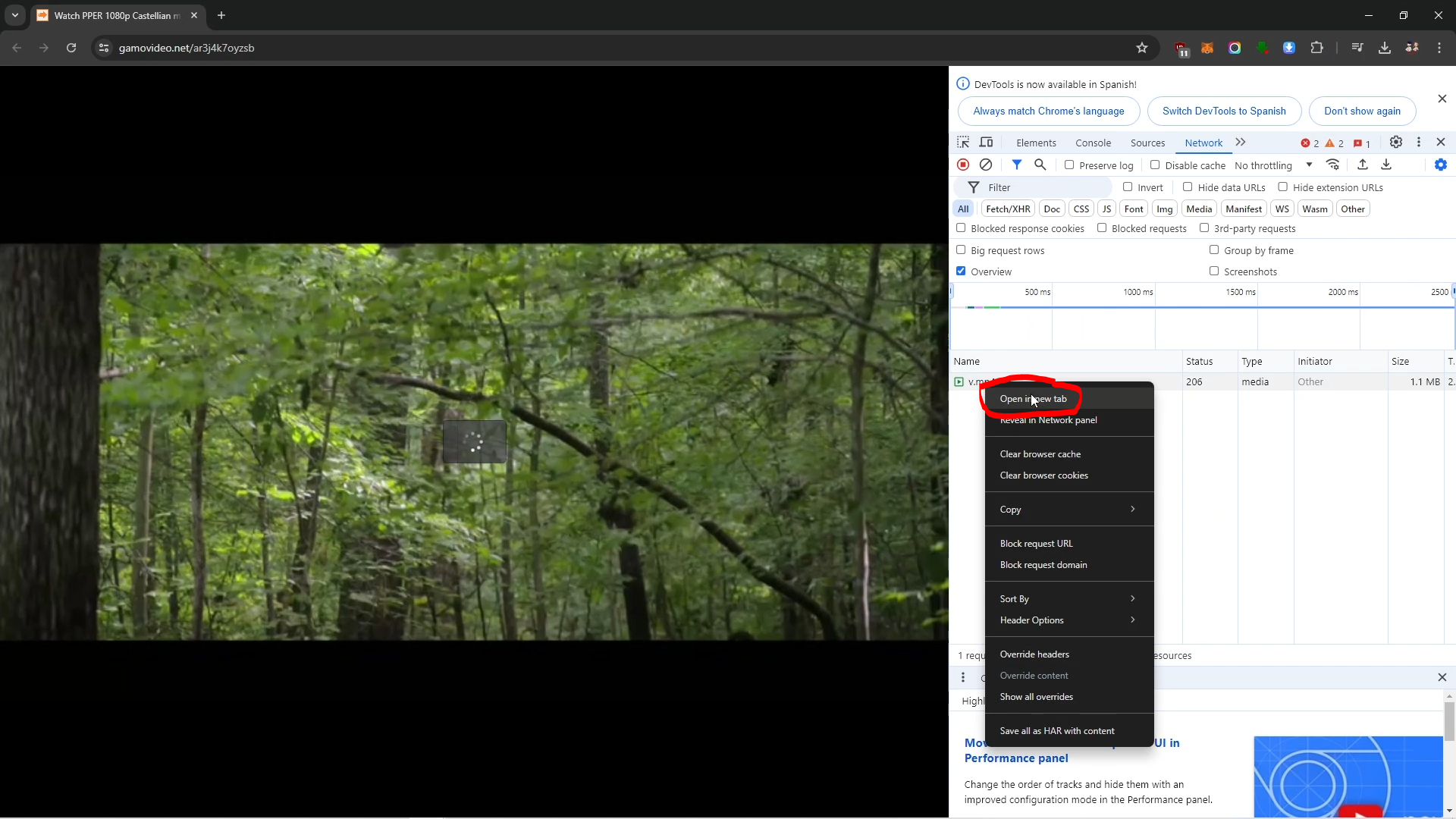Switch to the Console tab
This screenshot has height=819, width=1456.
click(1093, 143)
